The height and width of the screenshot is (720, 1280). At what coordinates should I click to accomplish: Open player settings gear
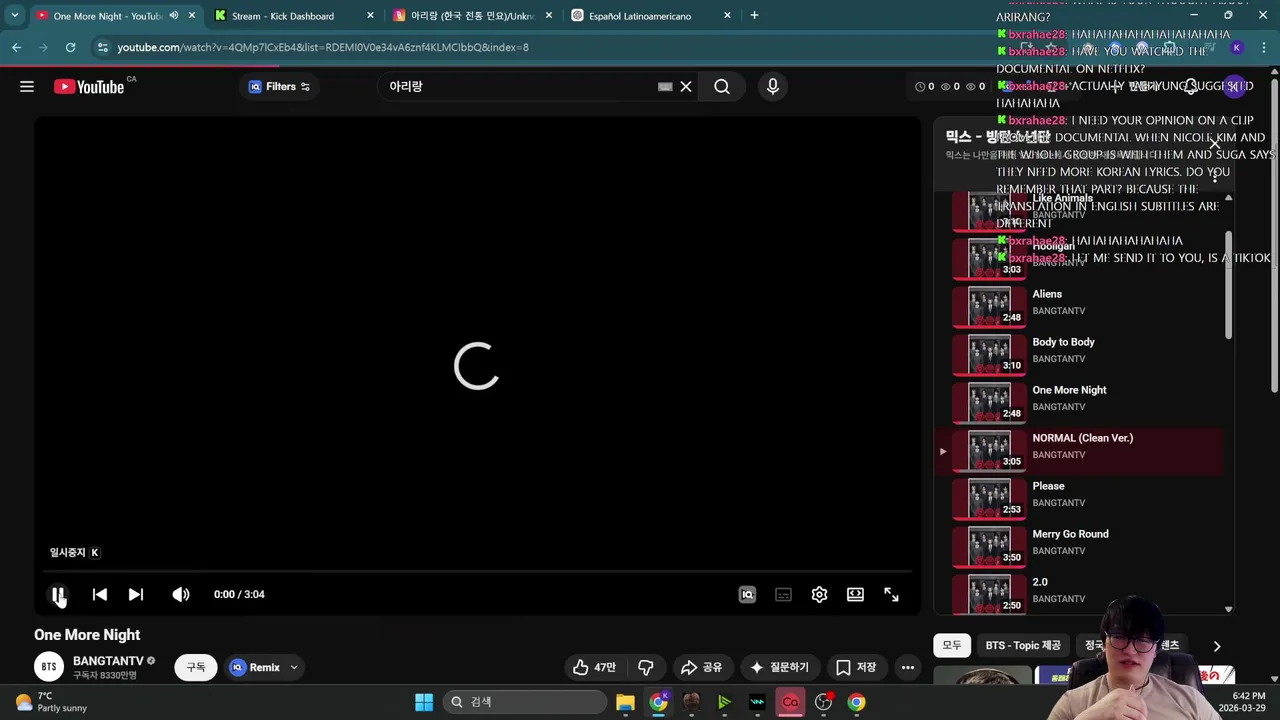pos(819,594)
